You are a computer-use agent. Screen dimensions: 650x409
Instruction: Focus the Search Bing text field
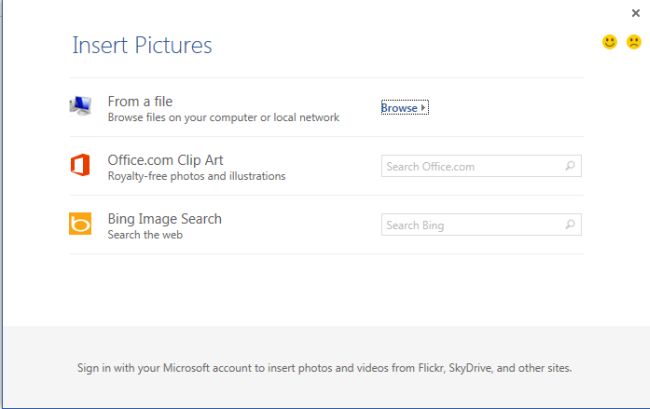pos(470,225)
